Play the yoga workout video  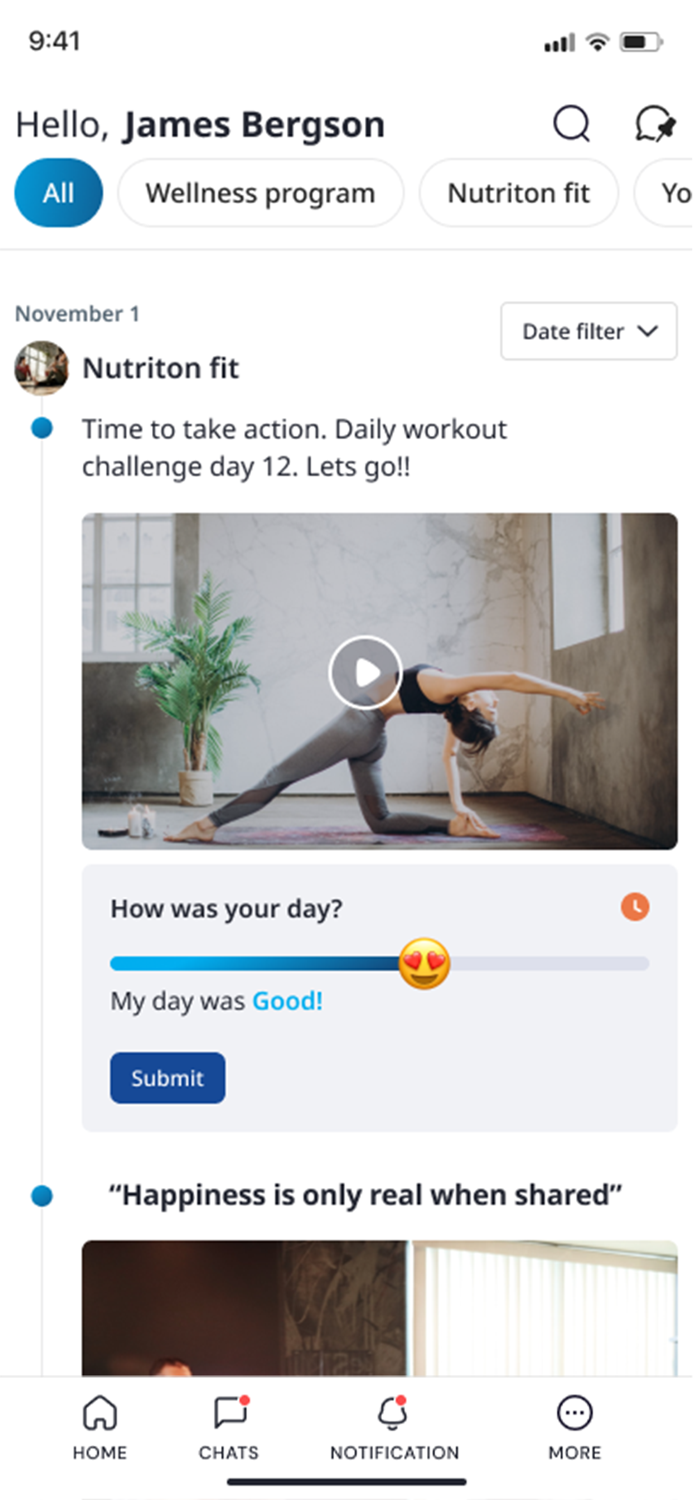click(365, 673)
